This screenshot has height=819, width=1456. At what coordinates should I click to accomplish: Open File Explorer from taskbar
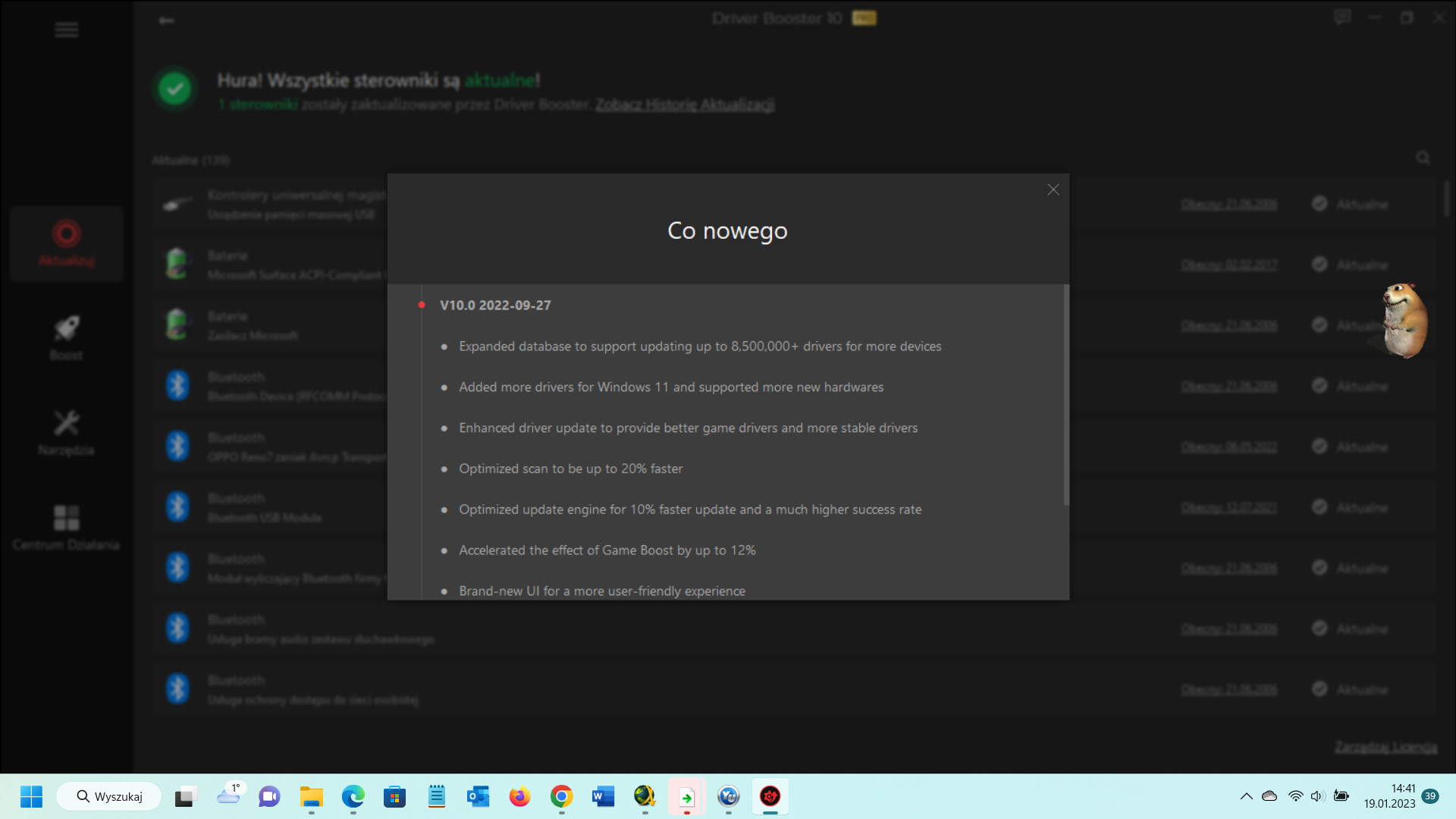click(311, 797)
